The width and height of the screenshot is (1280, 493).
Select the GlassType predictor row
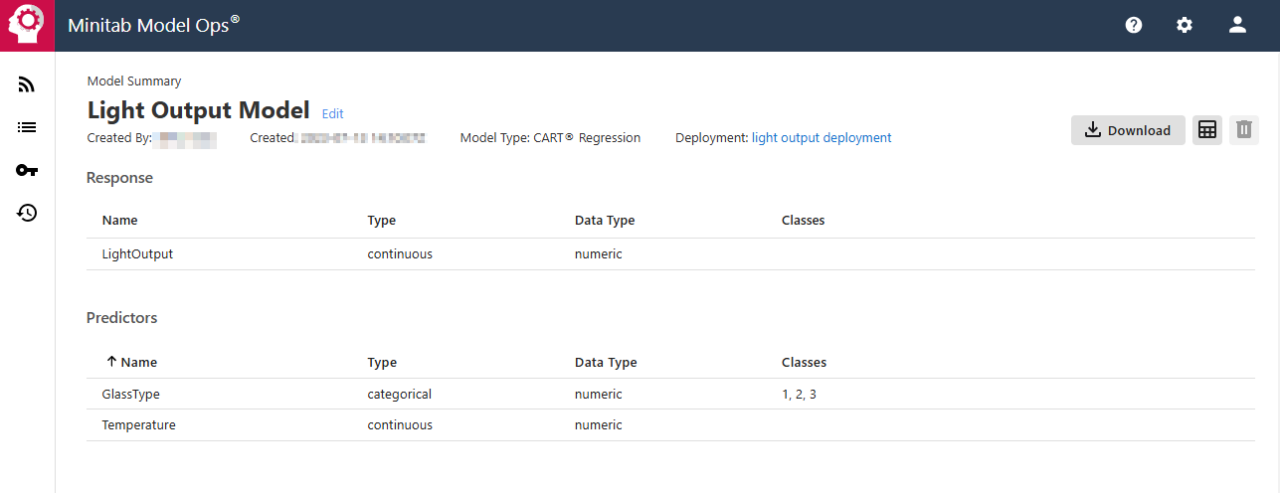pyautogui.click(x=130, y=394)
